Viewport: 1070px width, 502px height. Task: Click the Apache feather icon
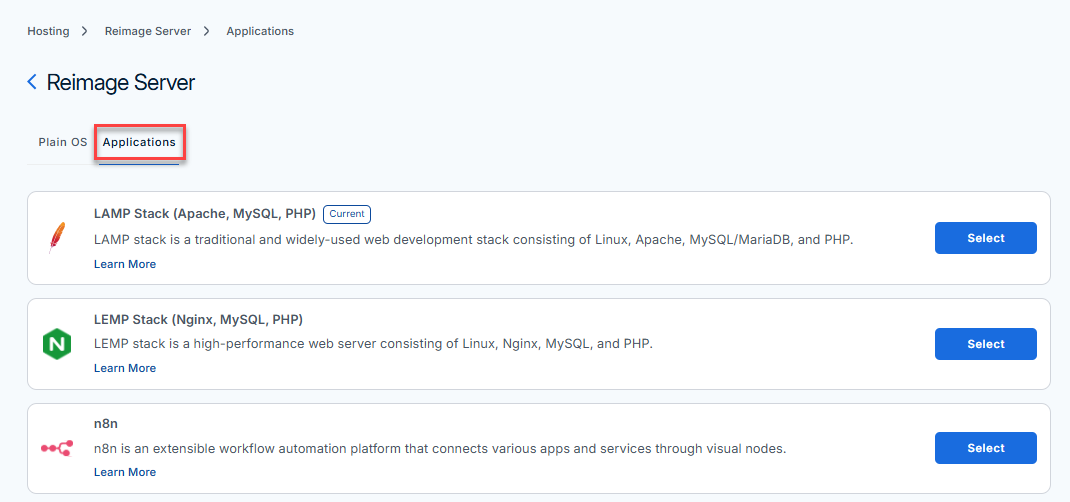click(56, 238)
